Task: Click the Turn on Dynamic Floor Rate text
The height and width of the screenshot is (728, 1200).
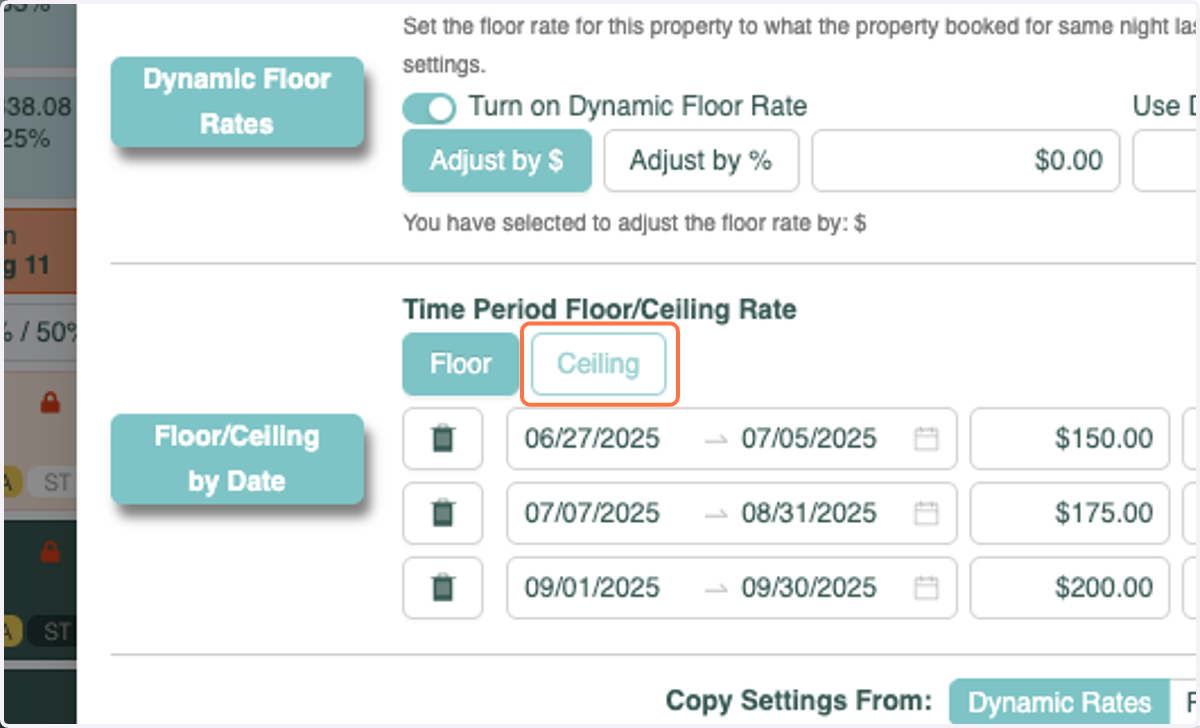Action: [638, 106]
